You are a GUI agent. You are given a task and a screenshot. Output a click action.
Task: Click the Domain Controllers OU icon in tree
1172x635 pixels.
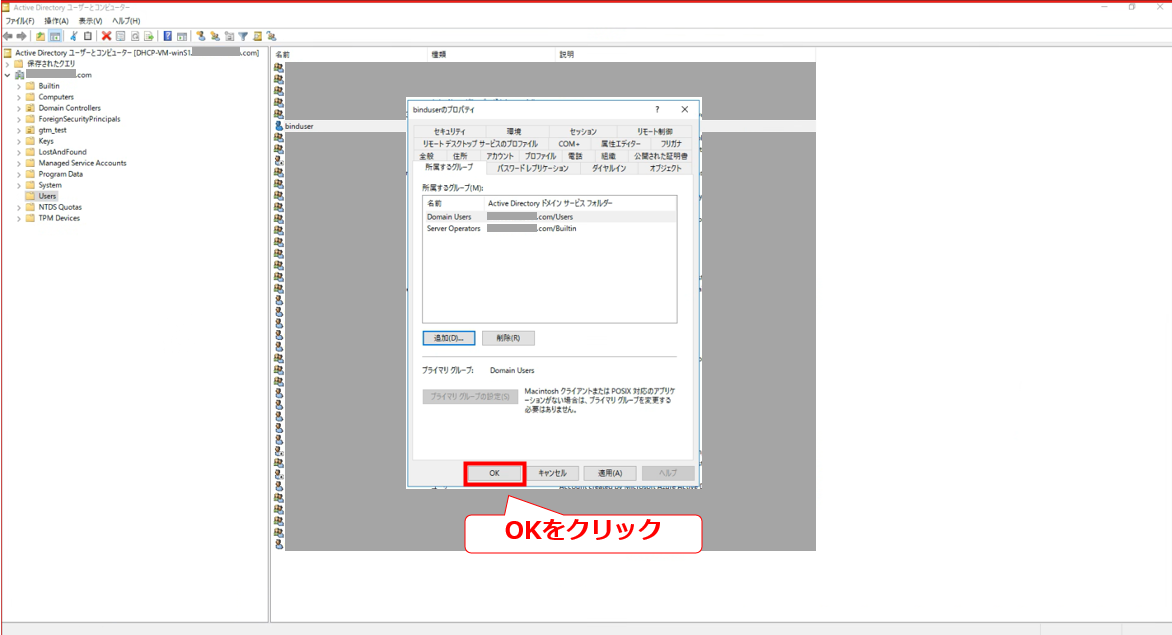coord(31,108)
